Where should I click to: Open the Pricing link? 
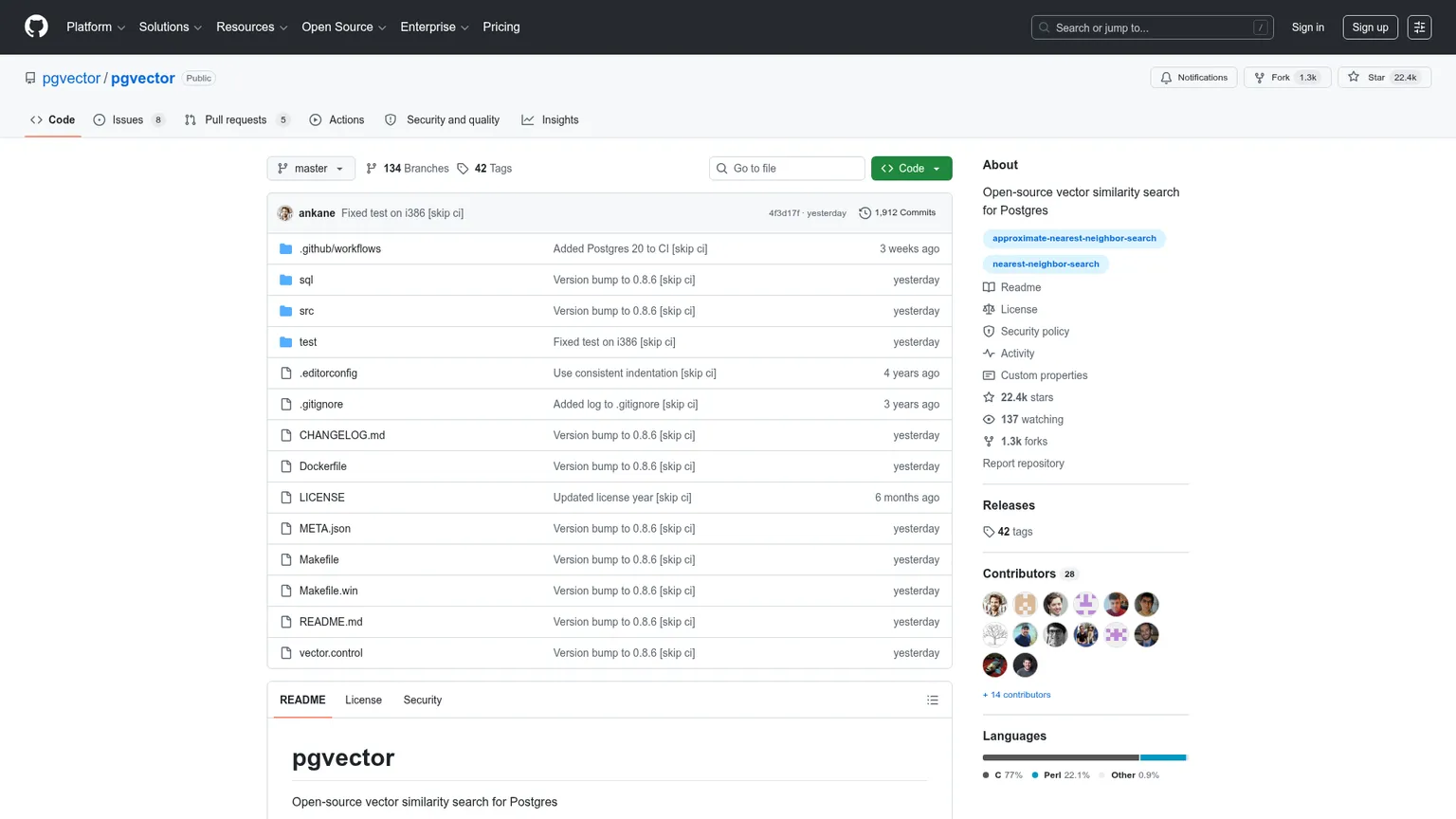point(501,27)
